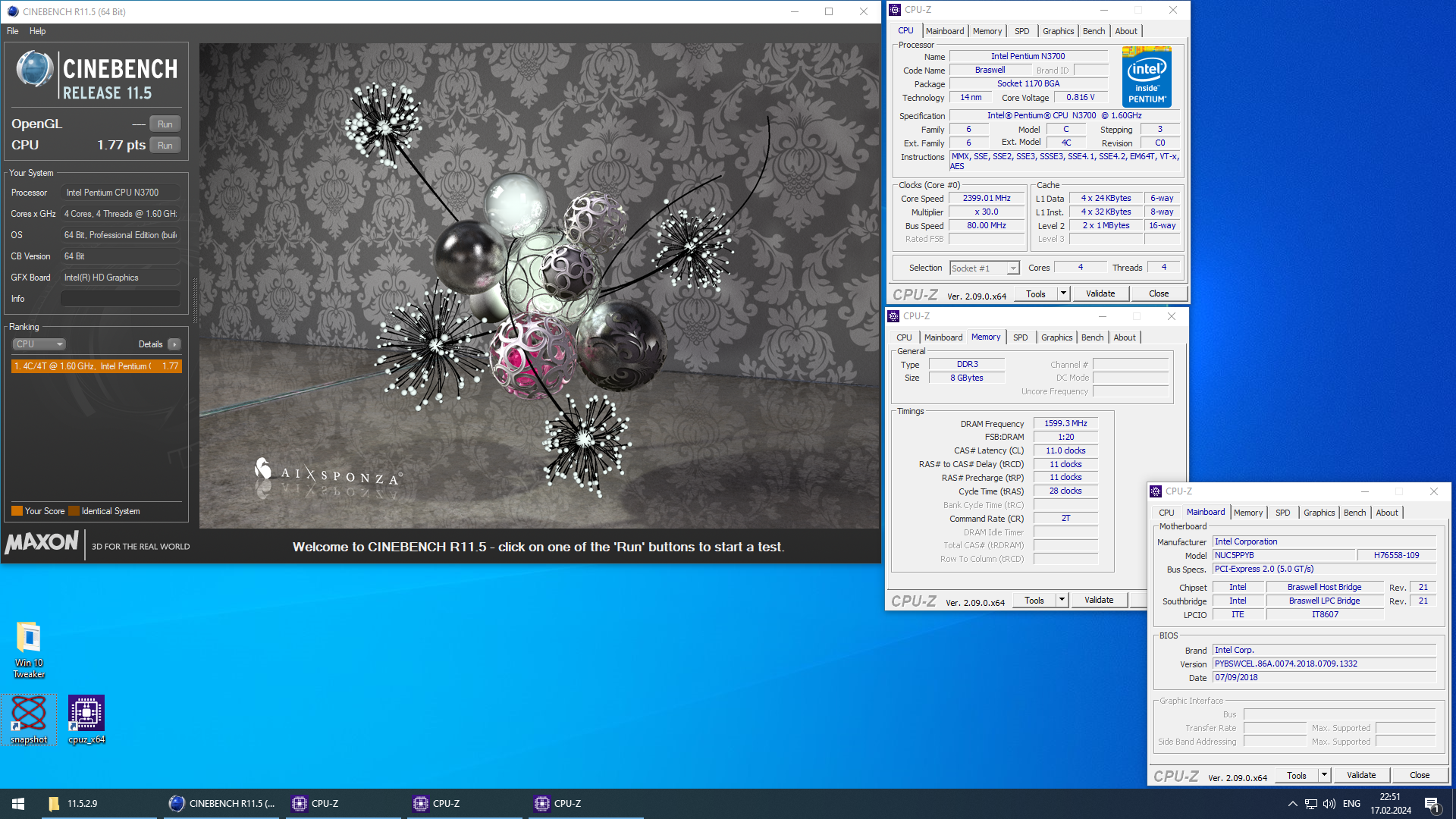Switch to the Graphics tab in Mainboard window

(1319, 513)
